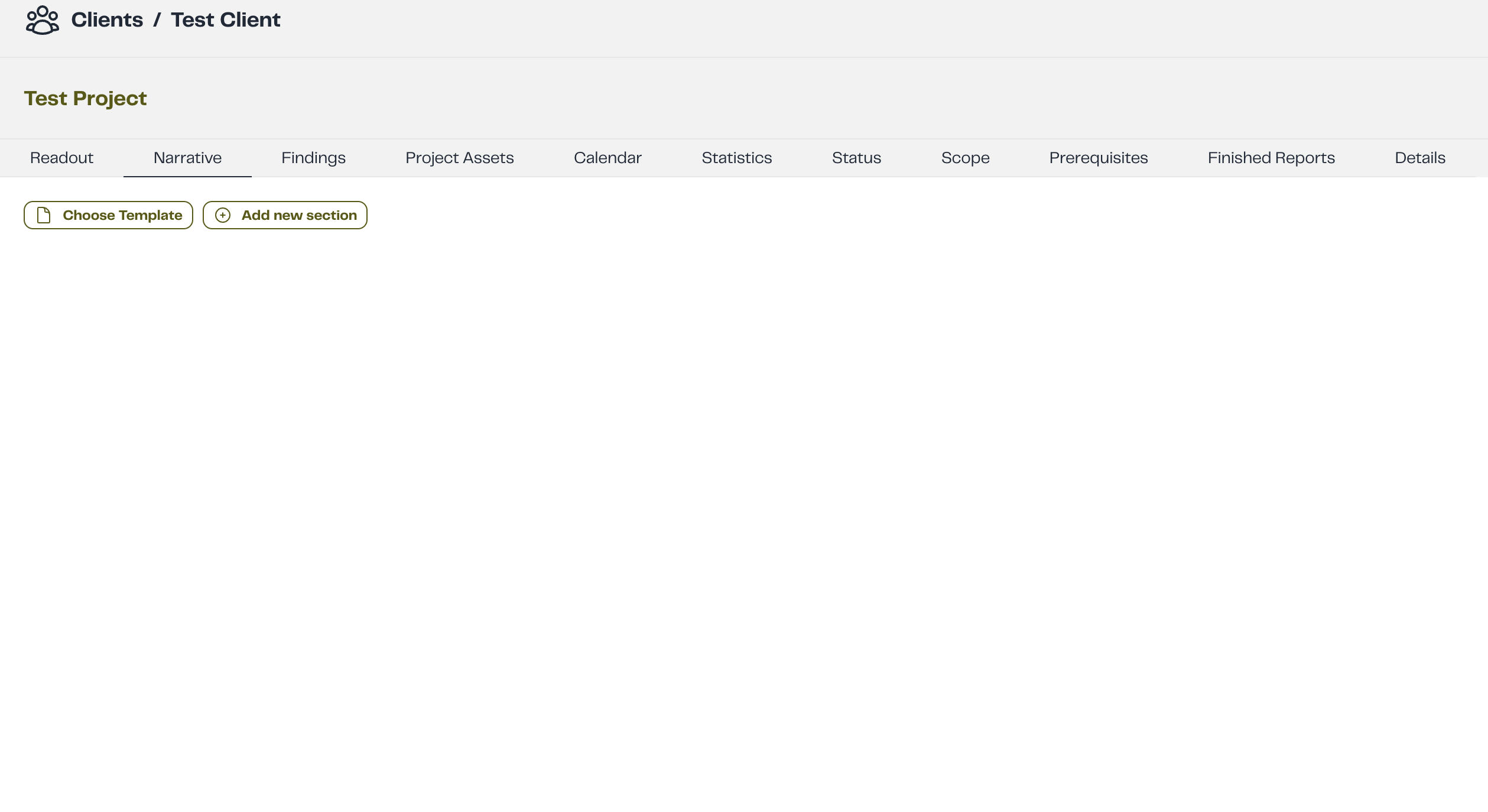Open the Scope tab

pyautogui.click(x=965, y=158)
